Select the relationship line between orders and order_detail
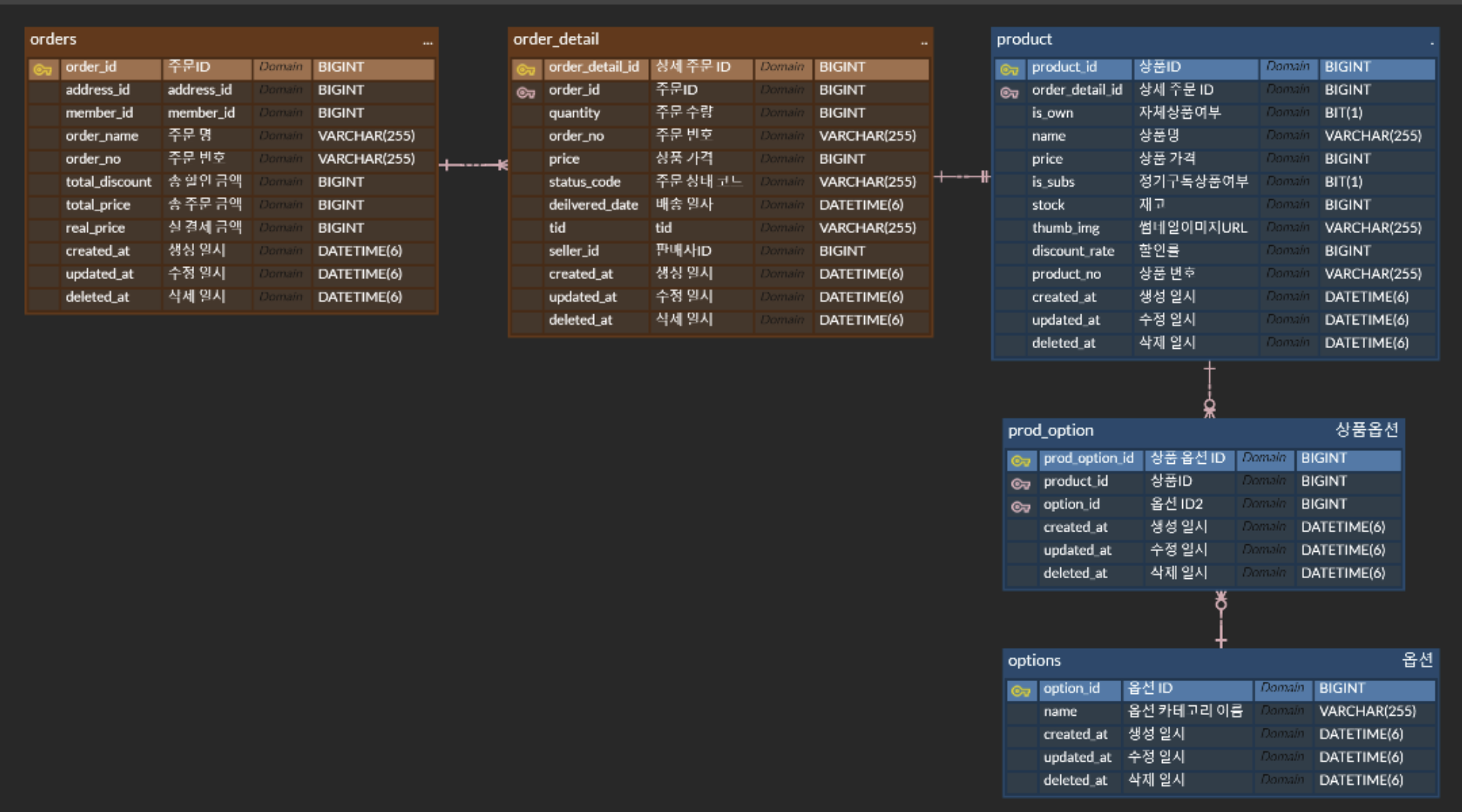Image resolution: width=1462 pixels, height=812 pixels. coord(473,165)
